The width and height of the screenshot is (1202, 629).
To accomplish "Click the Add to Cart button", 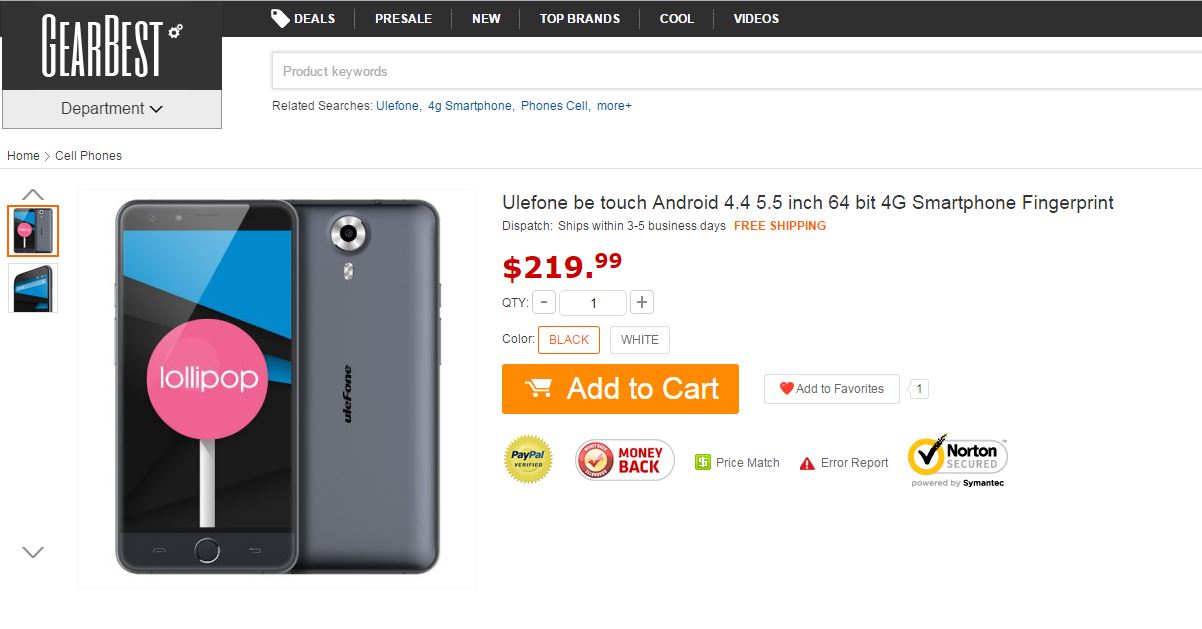I will 620,388.
